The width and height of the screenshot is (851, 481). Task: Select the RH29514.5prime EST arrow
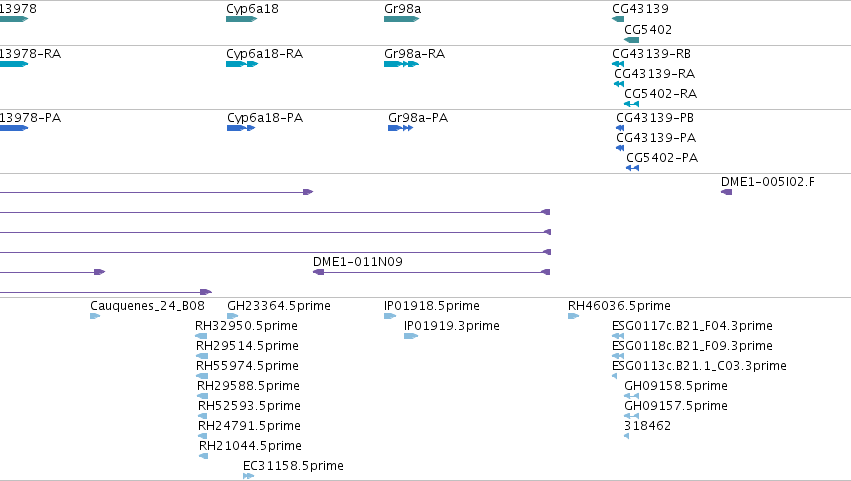(x=202, y=356)
